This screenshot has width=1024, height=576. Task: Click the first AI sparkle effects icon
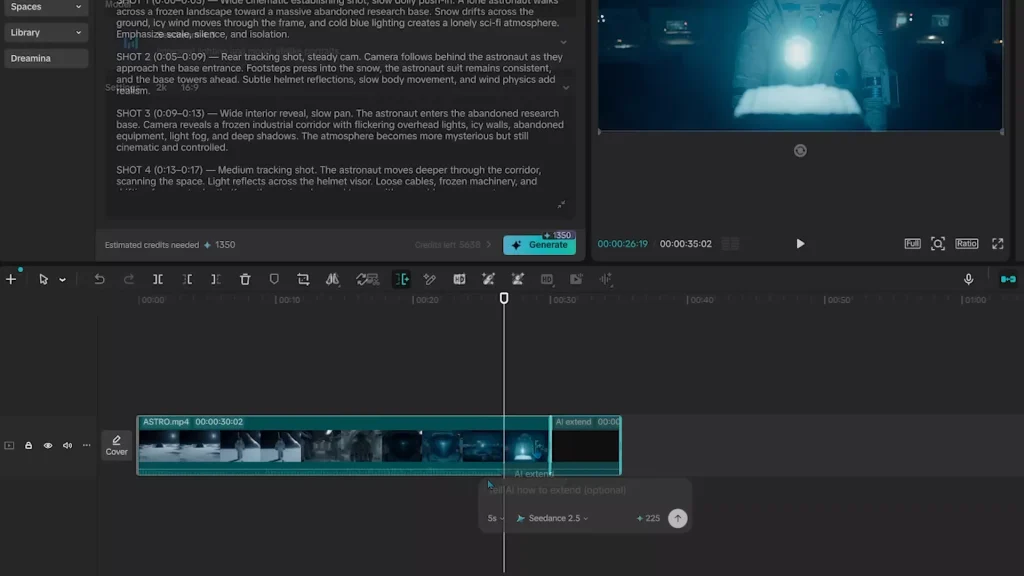point(488,280)
